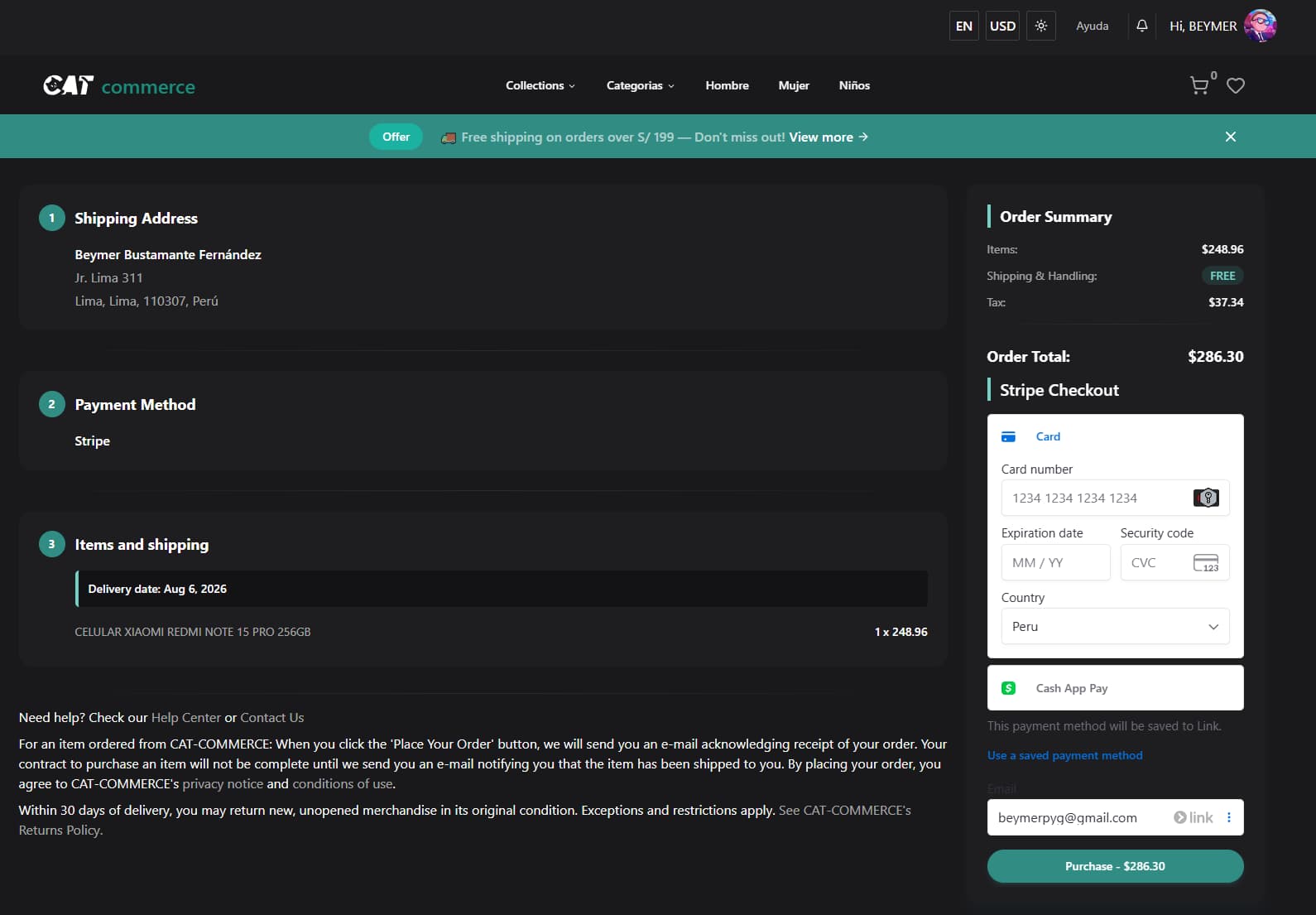The height and width of the screenshot is (915, 1316).
Task: Click the Order Summary heading
Action: [1055, 217]
